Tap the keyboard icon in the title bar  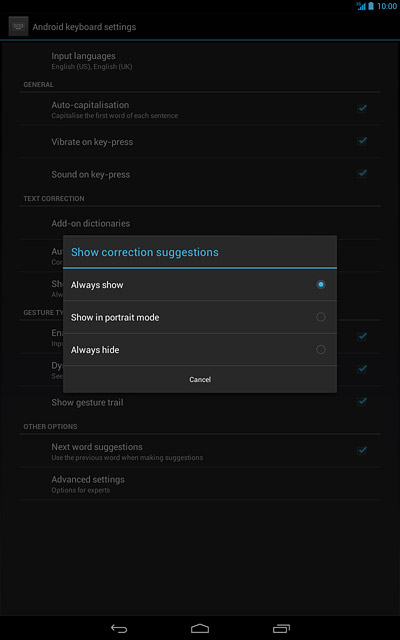(18, 27)
